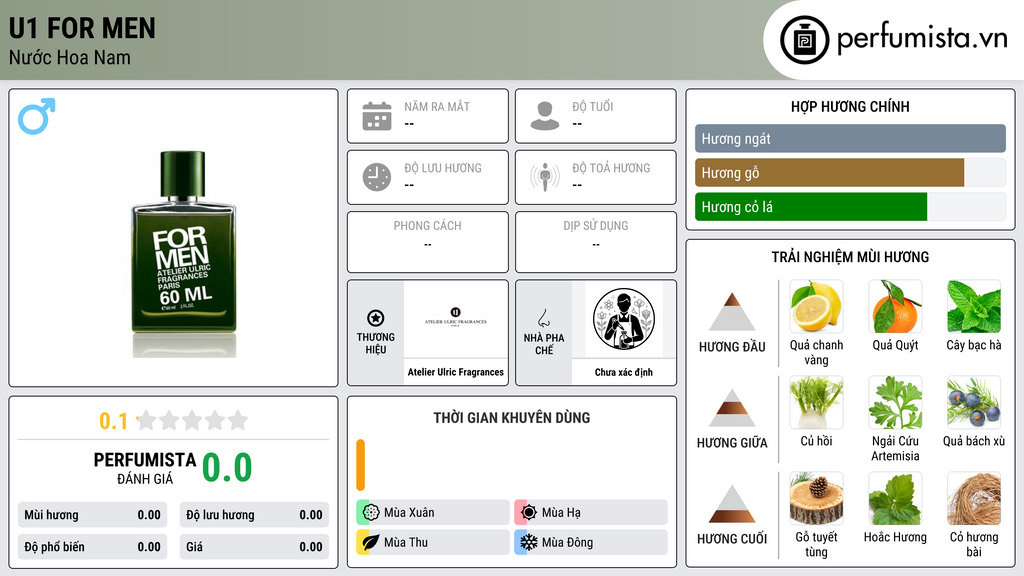
Task: Select the Mùa Xuân season option
Action: pyautogui.click(x=433, y=513)
